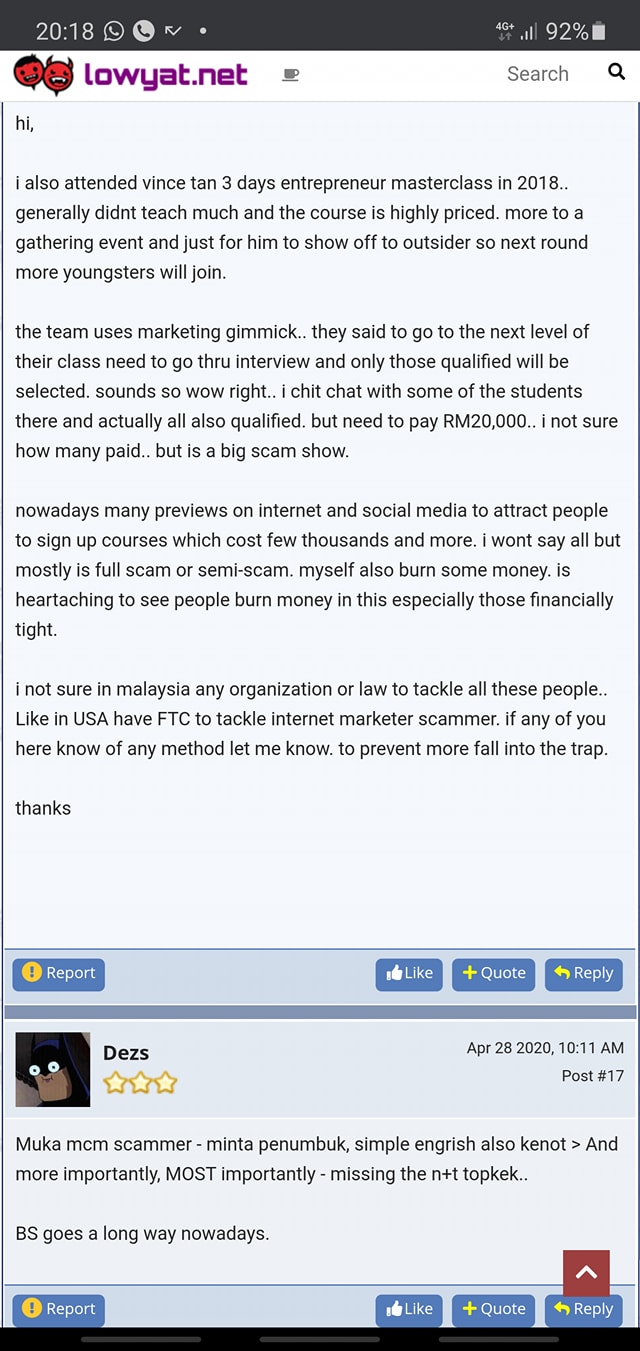The height and width of the screenshot is (1351, 640).
Task: Click Dezs's three-star rating
Action: pyautogui.click(x=140, y=1082)
